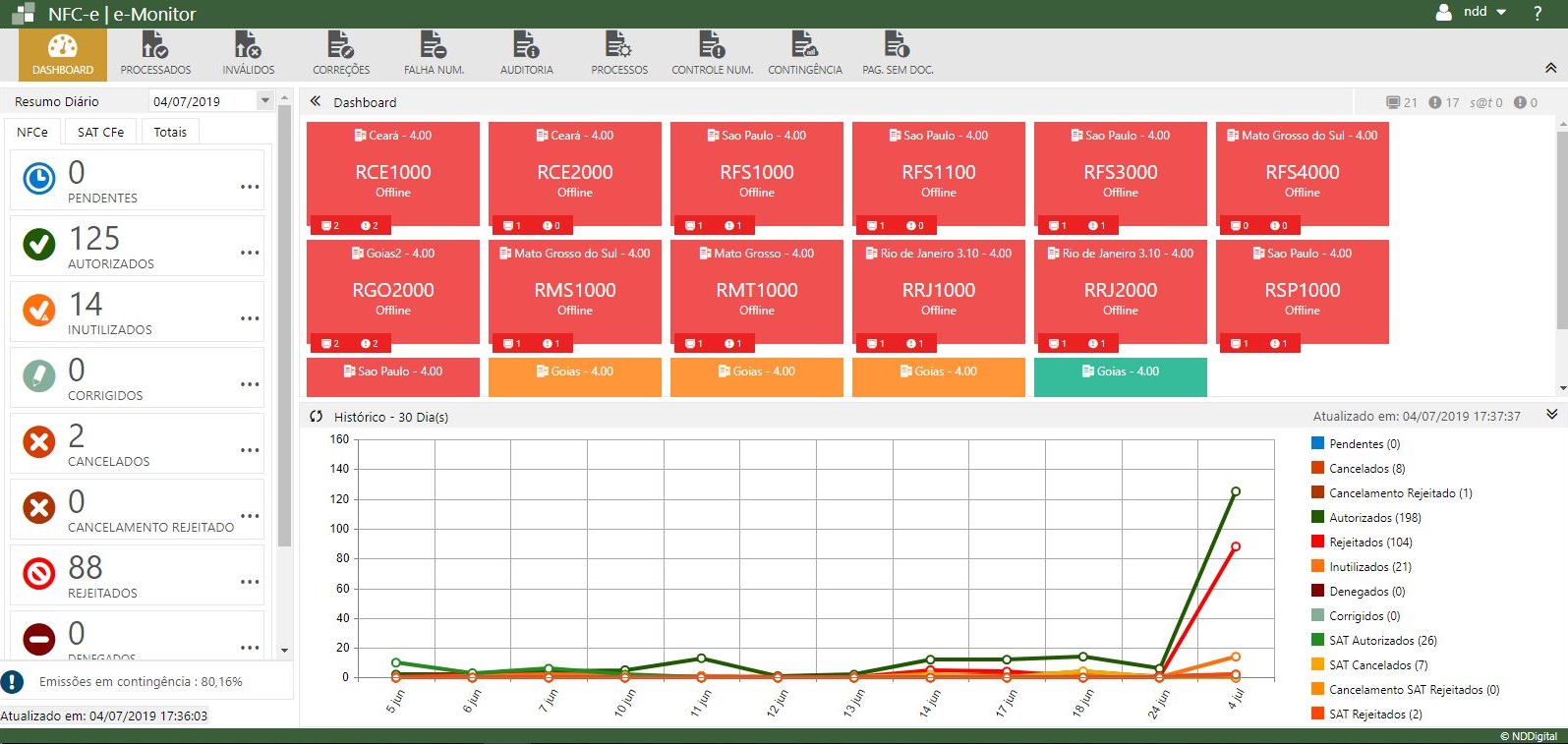
Task: Expand the ndd user menu
Action: point(1483,12)
